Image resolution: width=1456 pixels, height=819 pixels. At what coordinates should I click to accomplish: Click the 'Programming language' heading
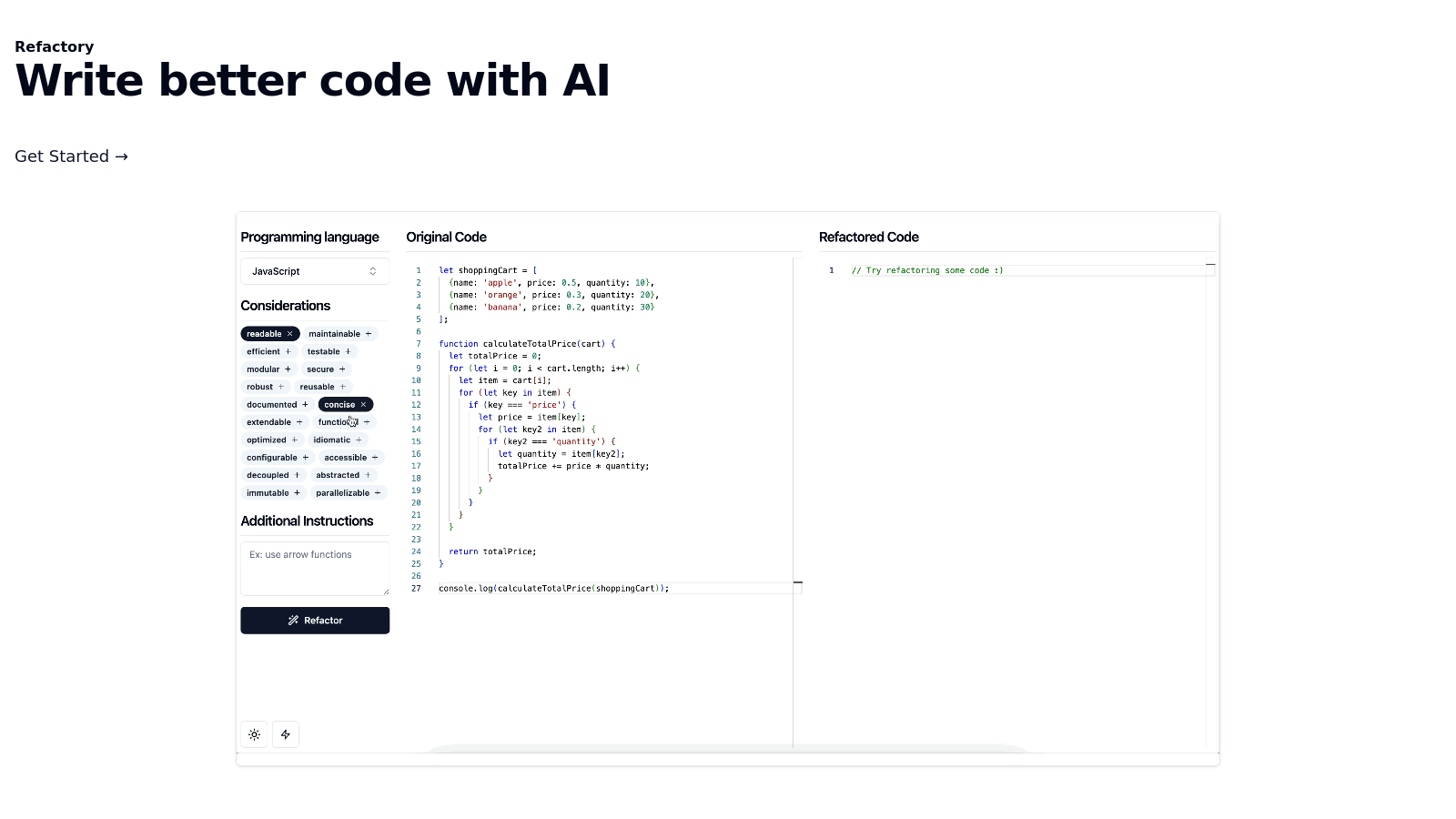click(310, 237)
